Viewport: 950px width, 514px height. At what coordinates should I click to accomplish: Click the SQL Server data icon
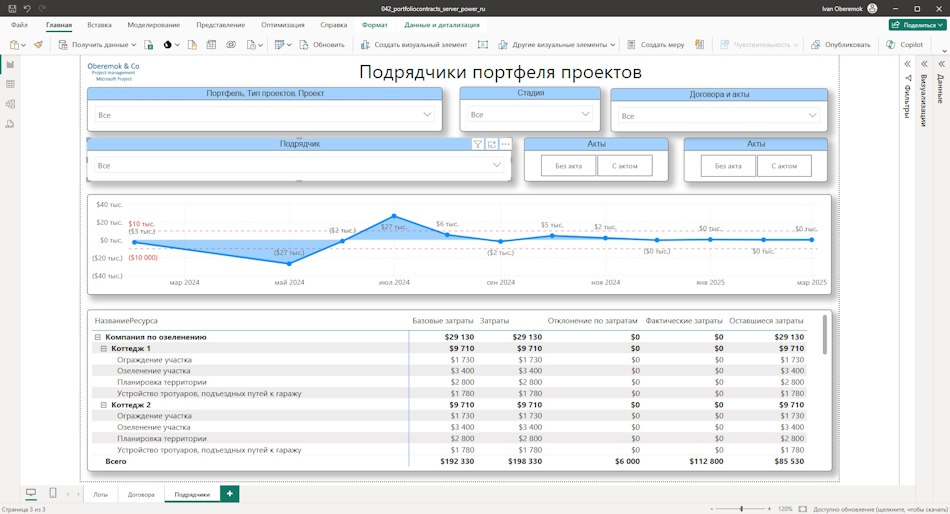192,45
